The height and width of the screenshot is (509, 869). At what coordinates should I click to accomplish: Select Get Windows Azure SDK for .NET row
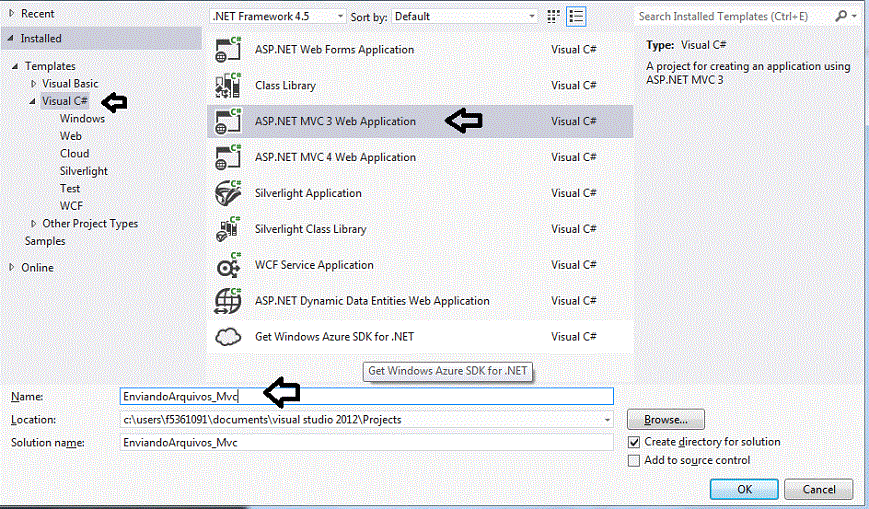pyautogui.click(x=420, y=337)
